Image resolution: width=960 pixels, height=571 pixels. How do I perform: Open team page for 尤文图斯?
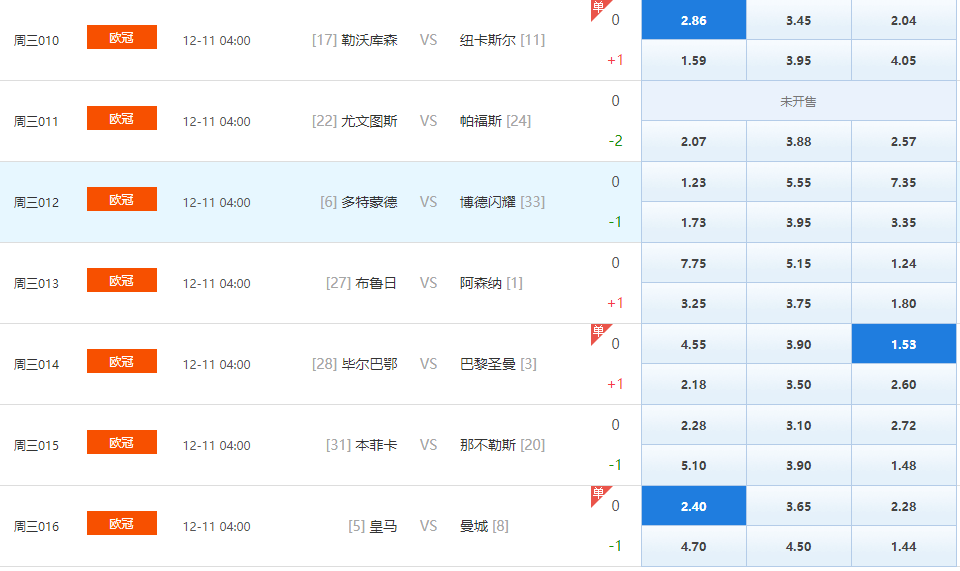(369, 121)
